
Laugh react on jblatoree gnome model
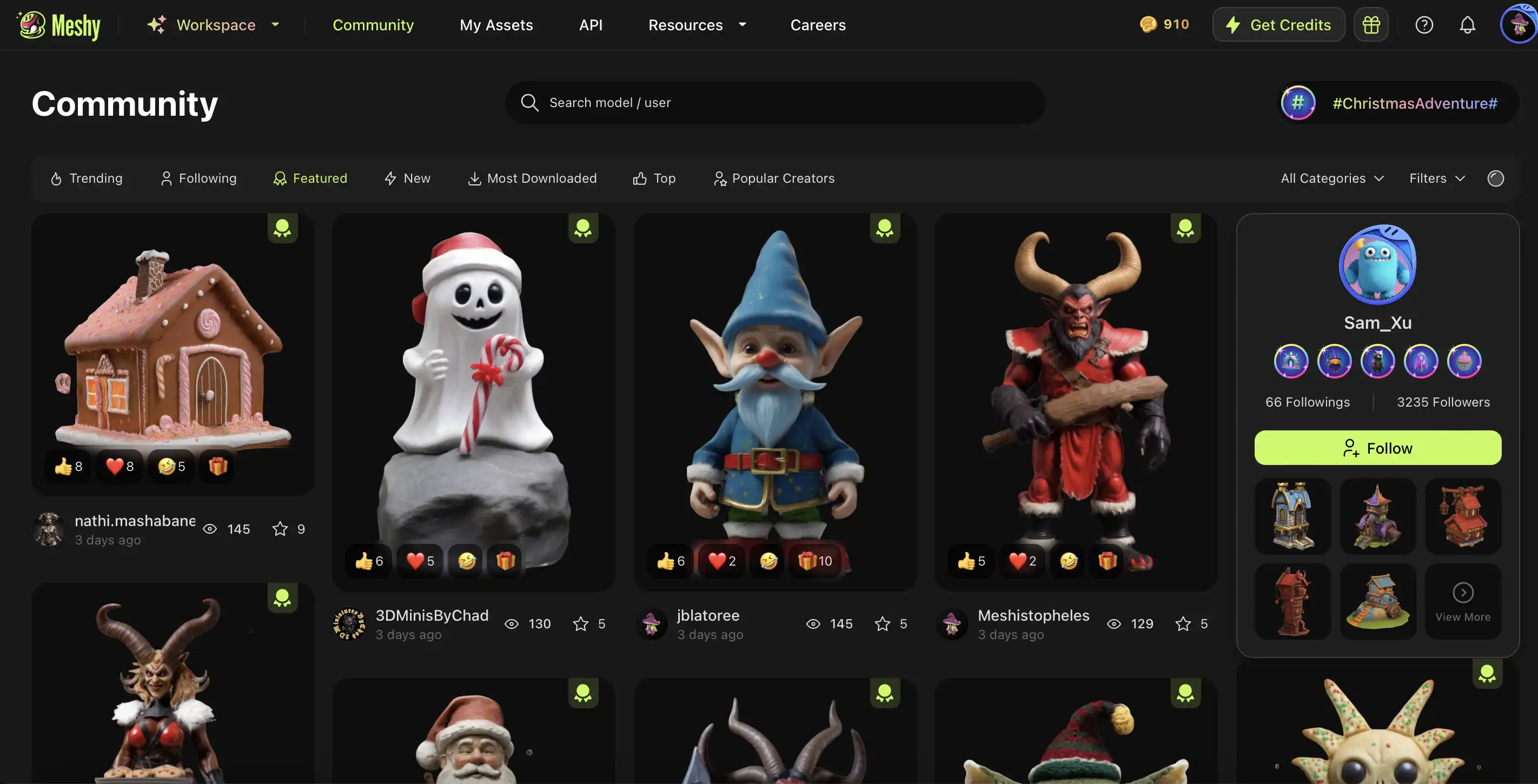pyautogui.click(x=768, y=561)
